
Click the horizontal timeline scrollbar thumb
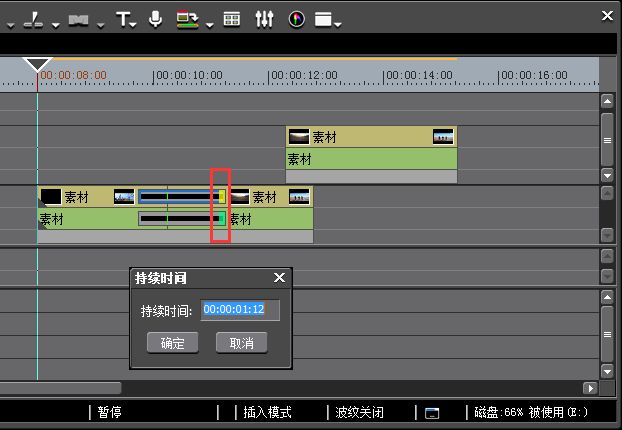coord(60,388)
